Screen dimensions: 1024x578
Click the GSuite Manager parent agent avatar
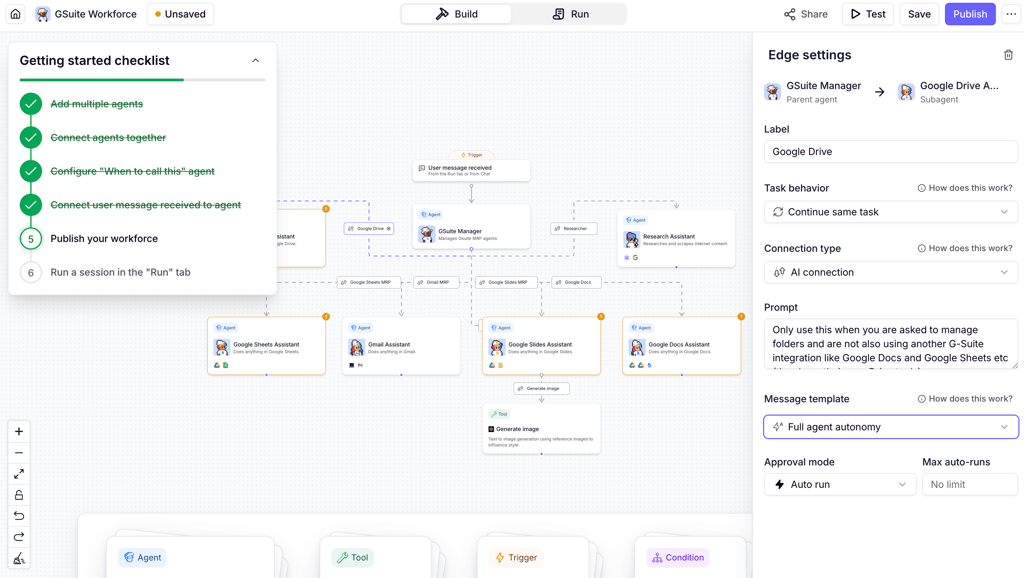pos(773,92)
